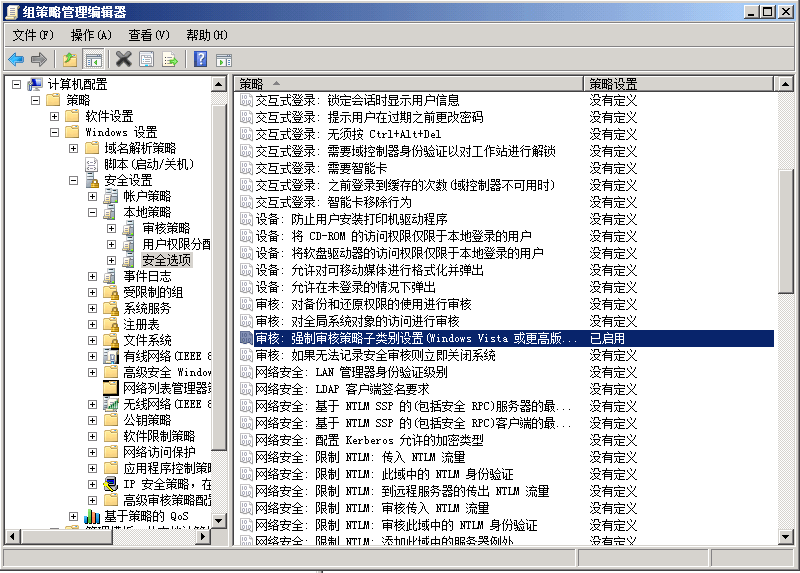Sort by the 策略设置 column header
This screenshot has height=573, width=800.
tap(679, 83)
